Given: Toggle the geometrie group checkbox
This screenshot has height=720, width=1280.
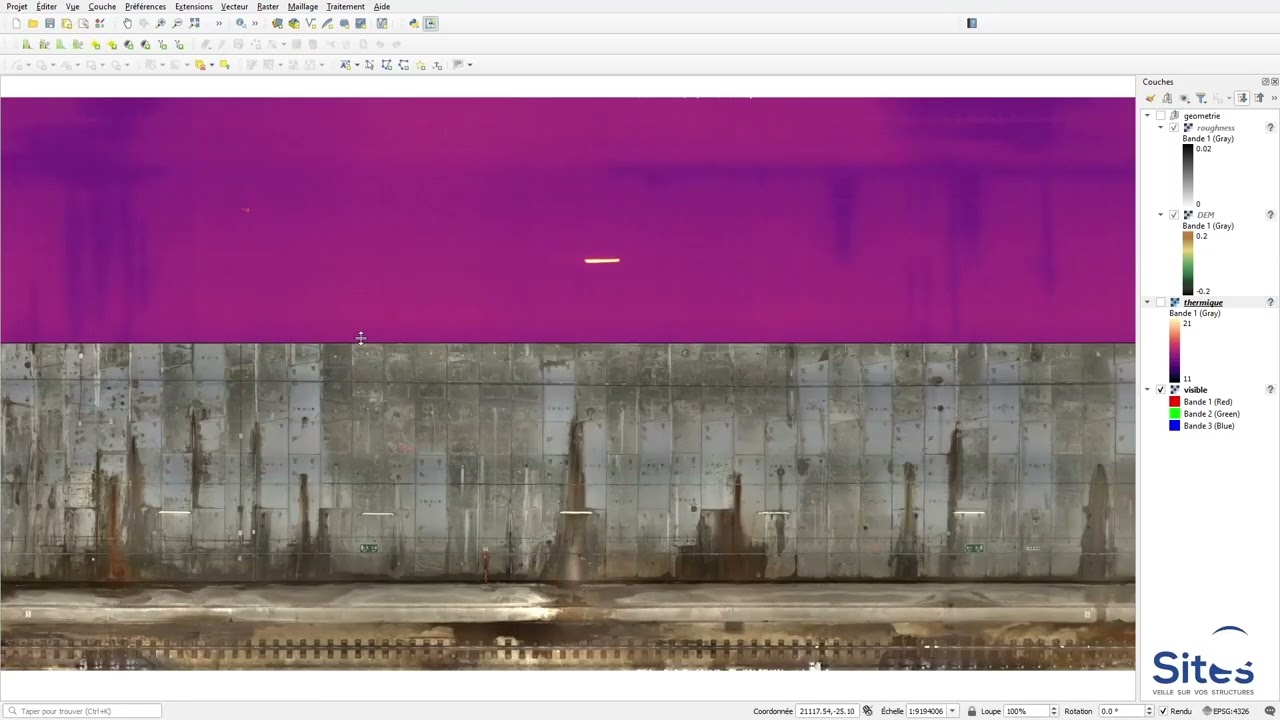Looking at the screenshot, I should (x=1160, y=116).
